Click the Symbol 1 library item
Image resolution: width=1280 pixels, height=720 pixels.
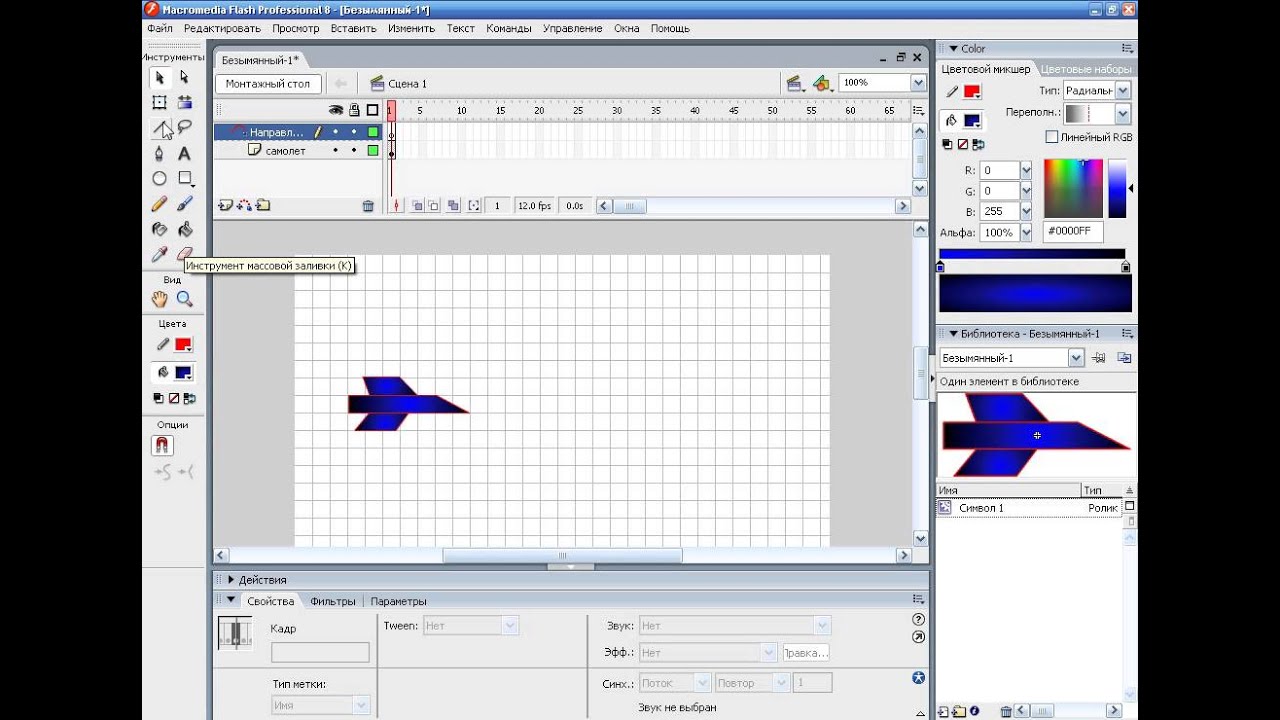coord(981,508)
